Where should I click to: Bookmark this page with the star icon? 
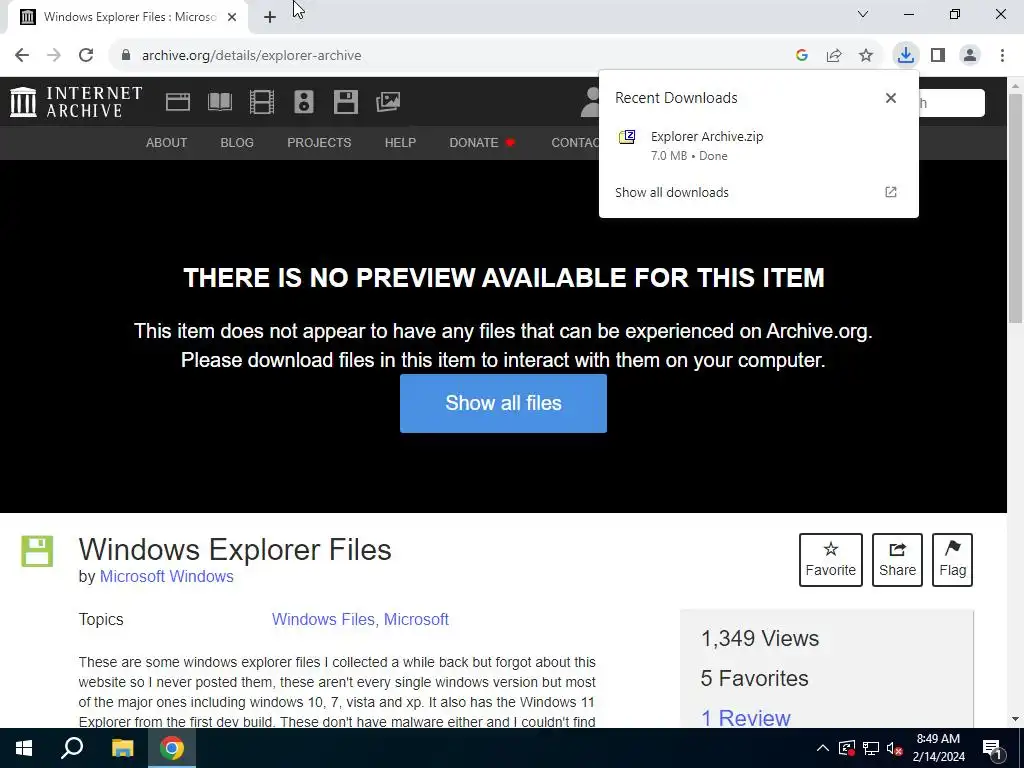[x=866, y=55]
